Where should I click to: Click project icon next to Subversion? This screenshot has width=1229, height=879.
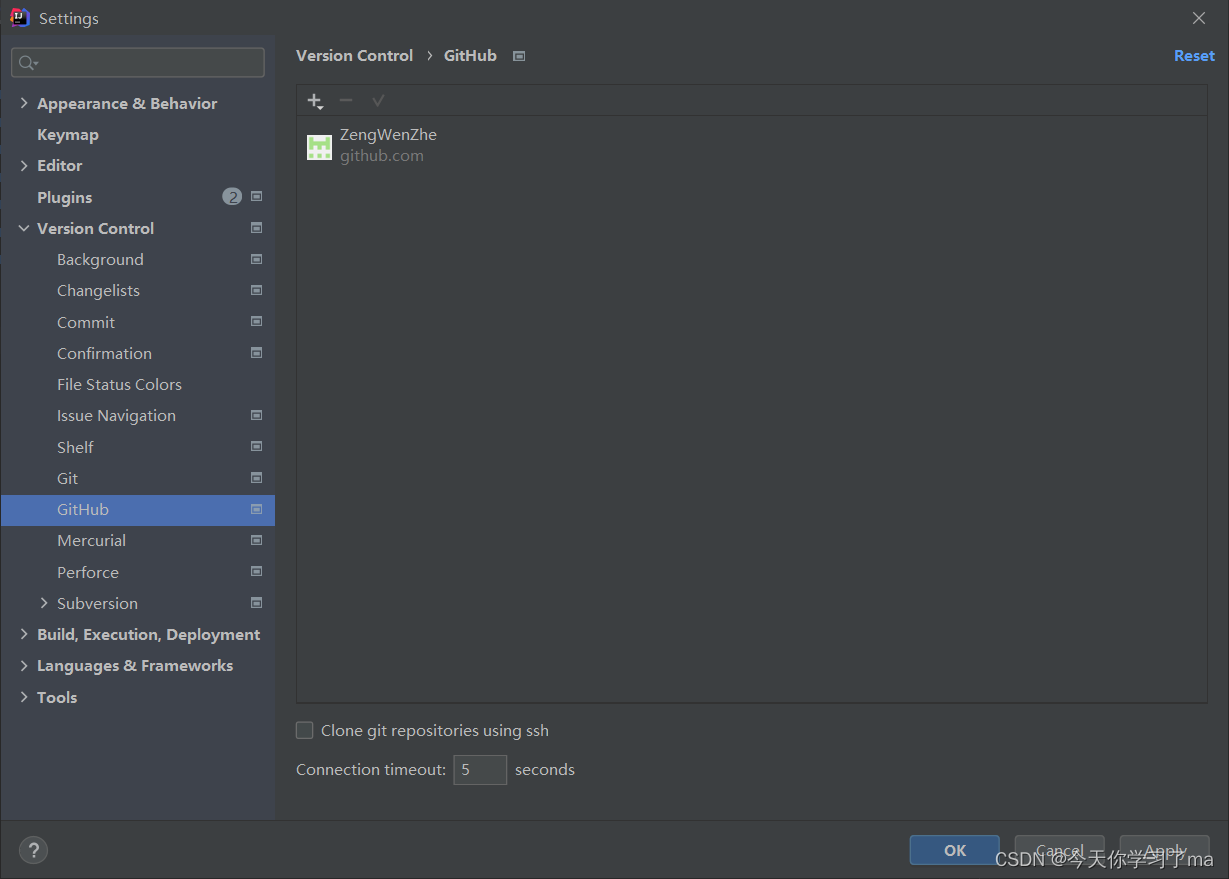coord(257,603)
